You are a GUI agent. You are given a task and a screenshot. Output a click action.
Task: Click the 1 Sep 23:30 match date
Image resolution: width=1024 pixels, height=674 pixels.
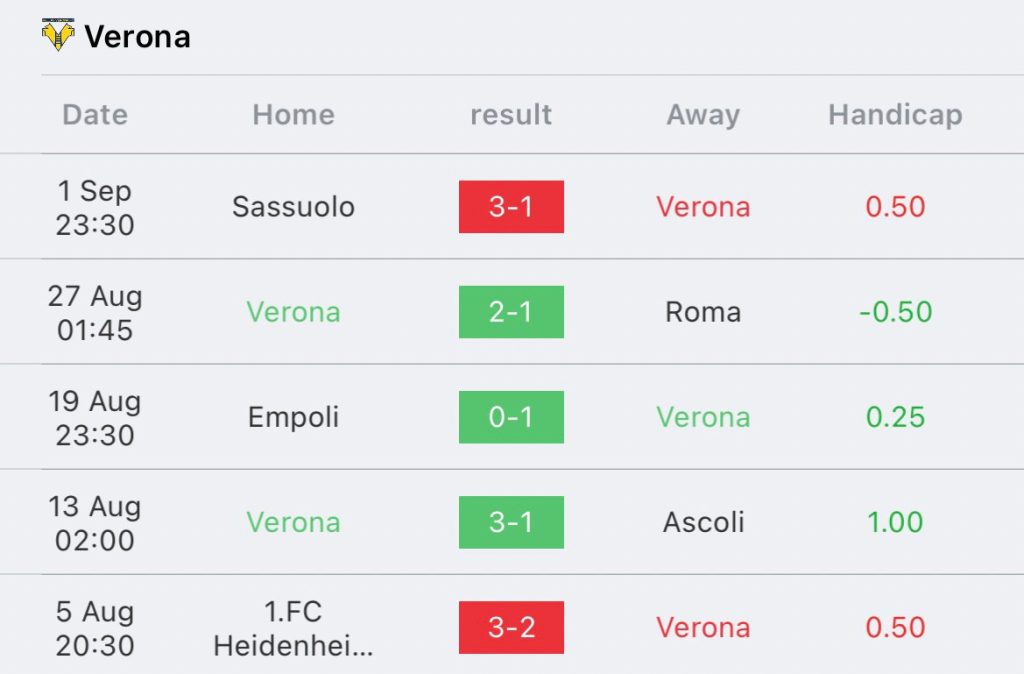coord(95,208)
